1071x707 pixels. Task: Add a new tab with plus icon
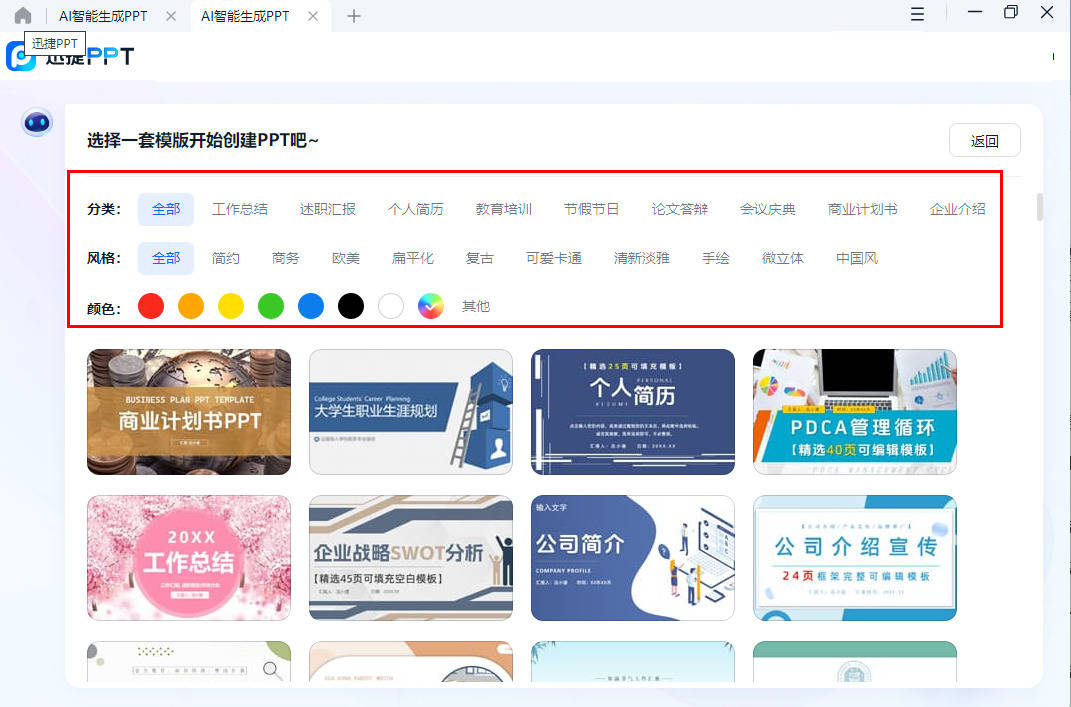click(353, 16)
